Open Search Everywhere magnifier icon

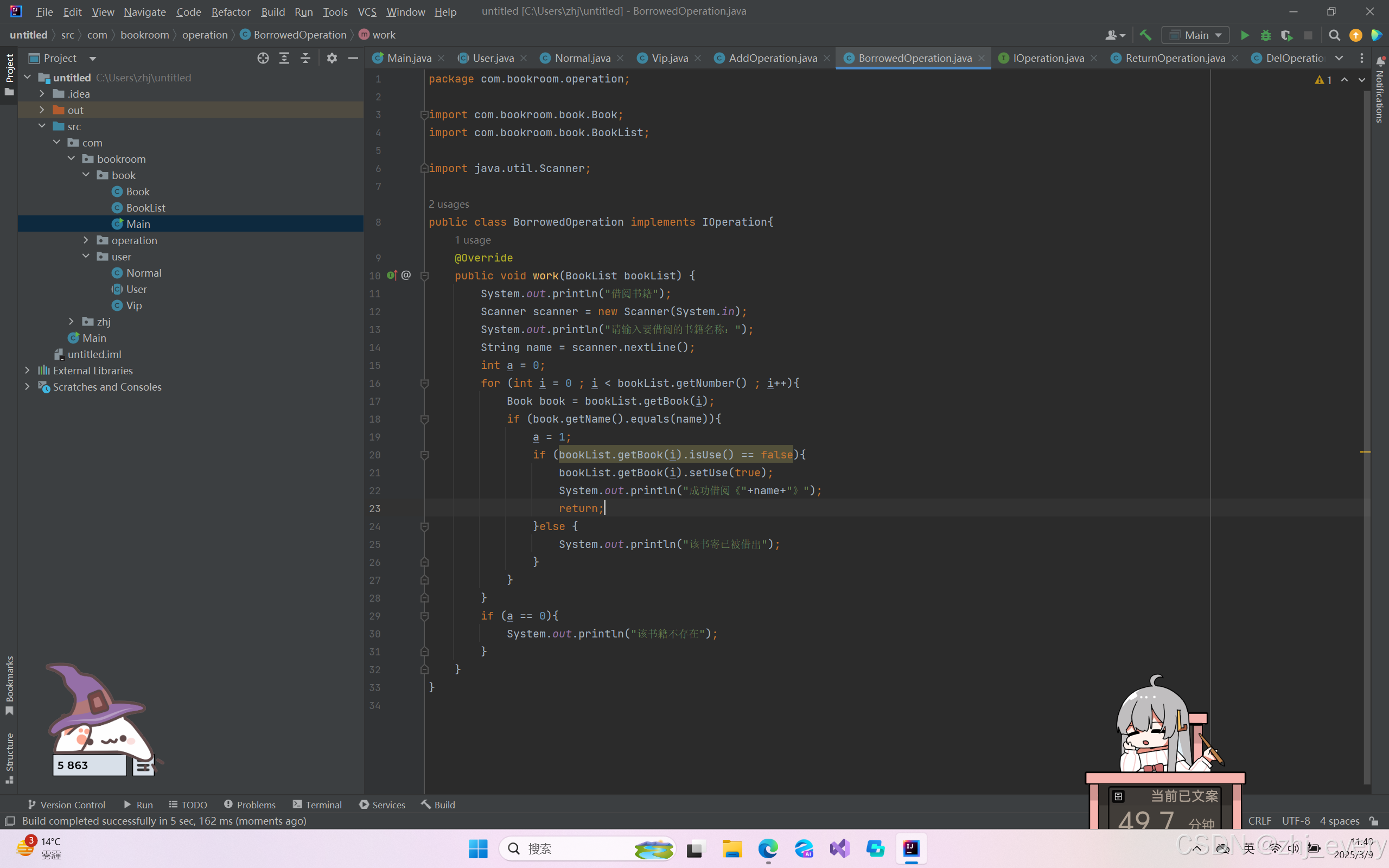click(x=1335, y=36)
